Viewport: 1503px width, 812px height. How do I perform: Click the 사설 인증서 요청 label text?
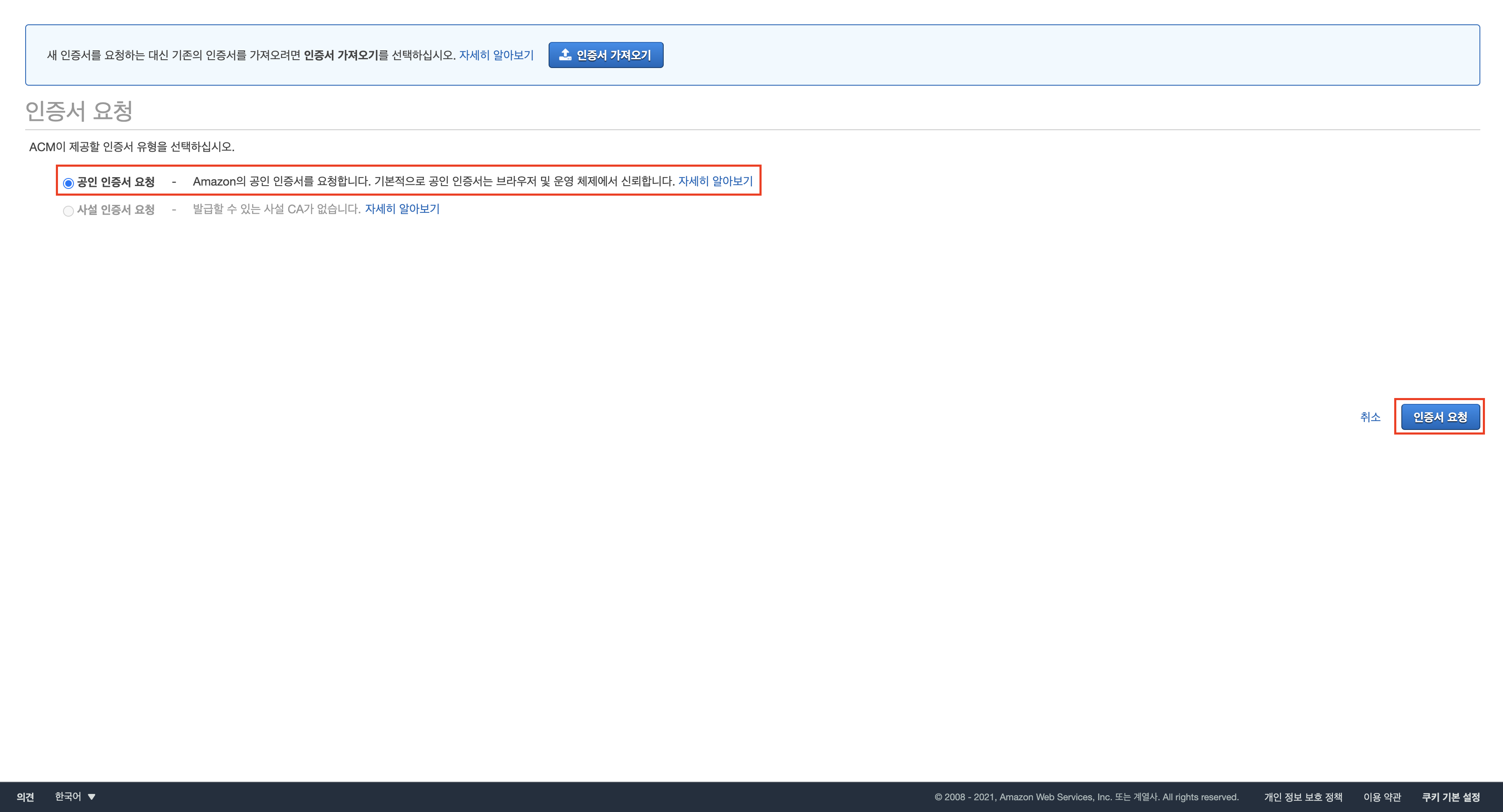(x=116, y=210)
